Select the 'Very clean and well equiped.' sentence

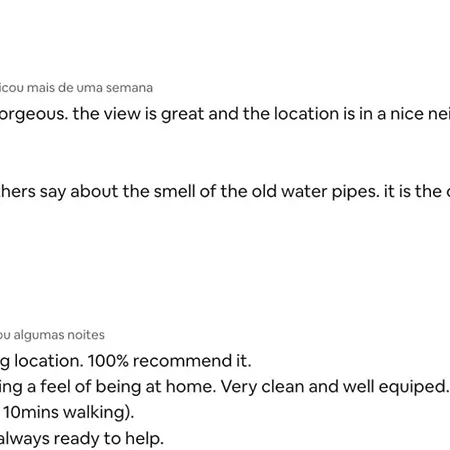click(334, 387)
